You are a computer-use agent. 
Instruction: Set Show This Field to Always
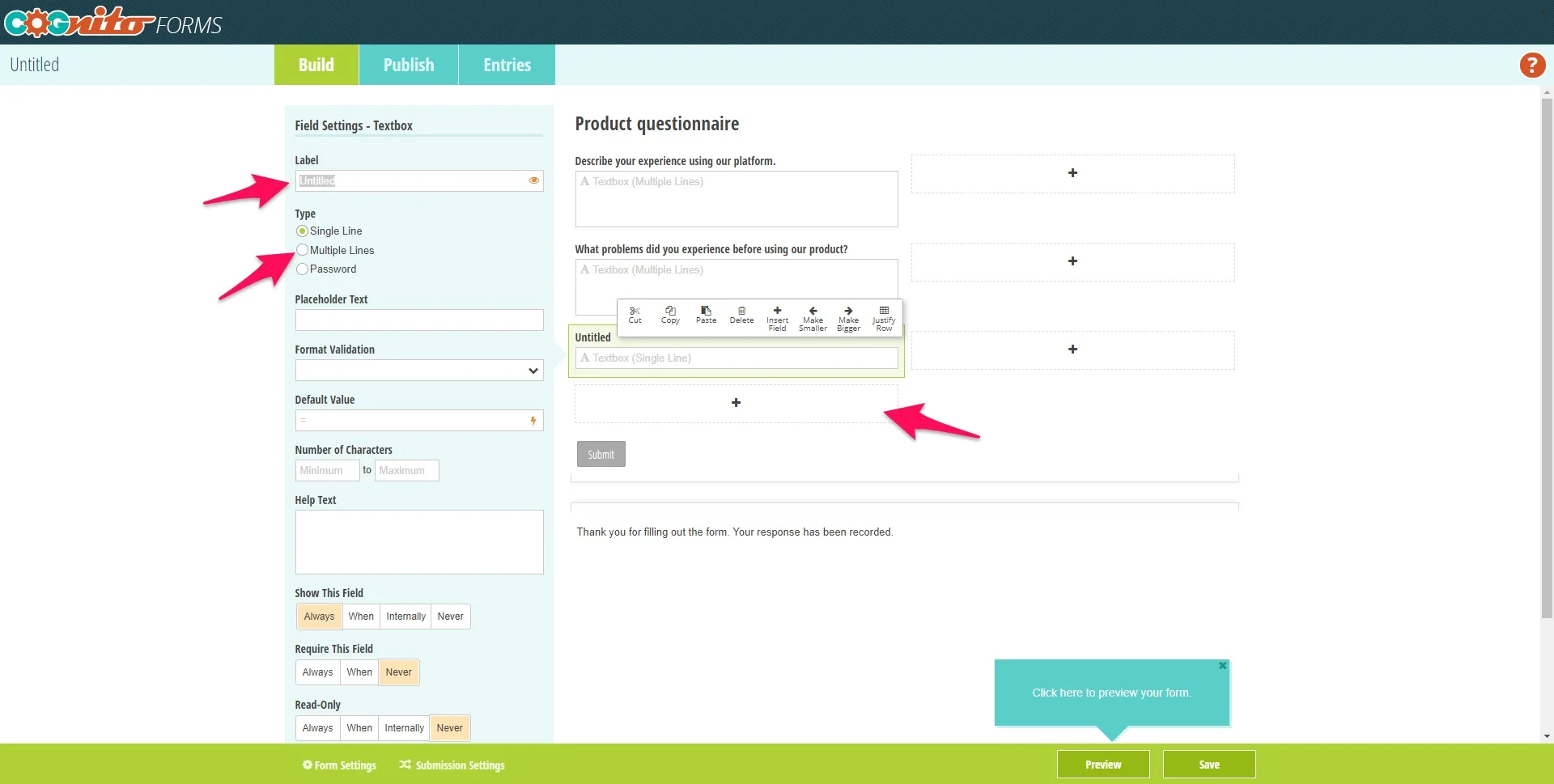(319, 617)
